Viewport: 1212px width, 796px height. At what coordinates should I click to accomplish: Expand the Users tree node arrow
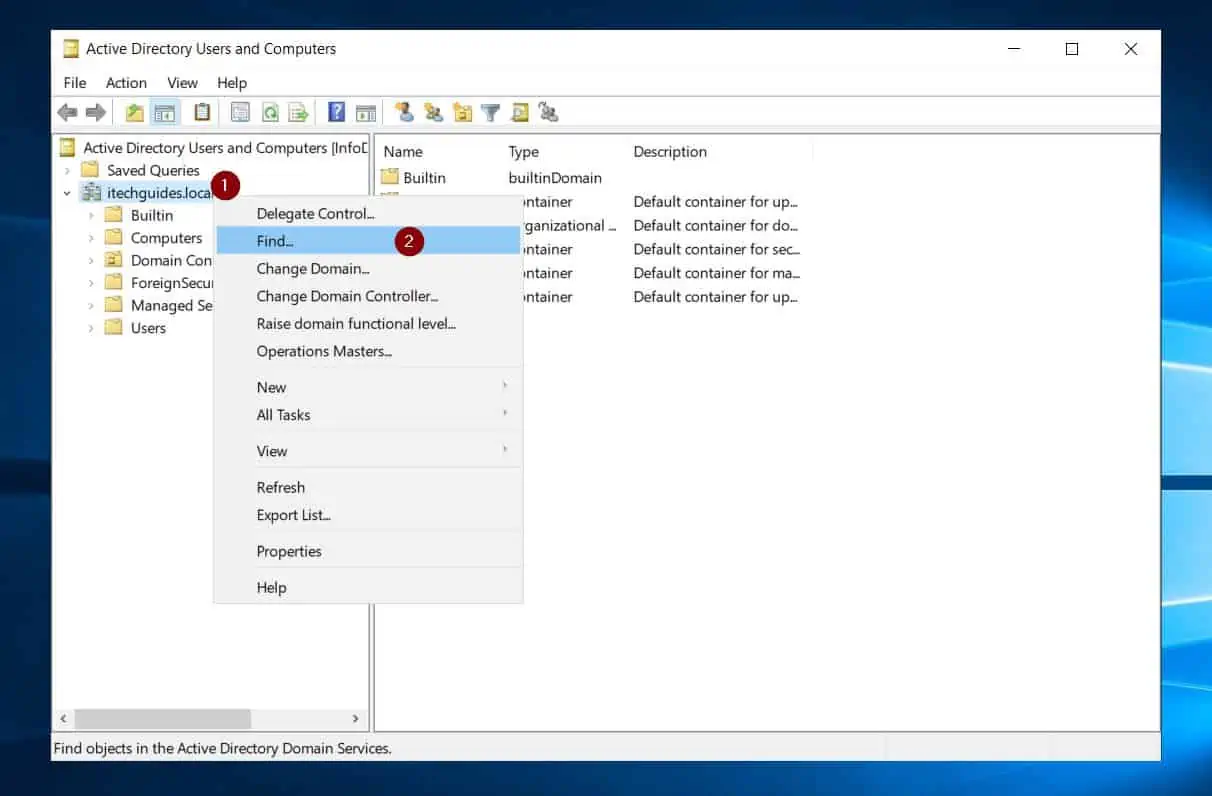pos(91,328)
